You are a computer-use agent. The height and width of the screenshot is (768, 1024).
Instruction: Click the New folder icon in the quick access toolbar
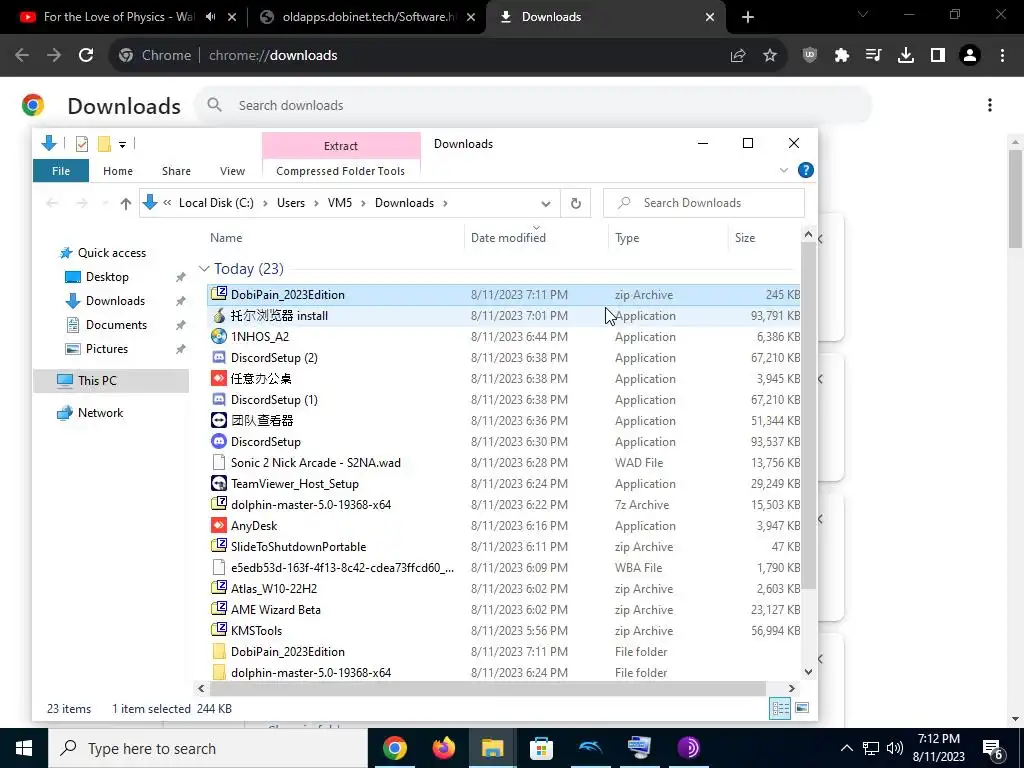[104, 144]
